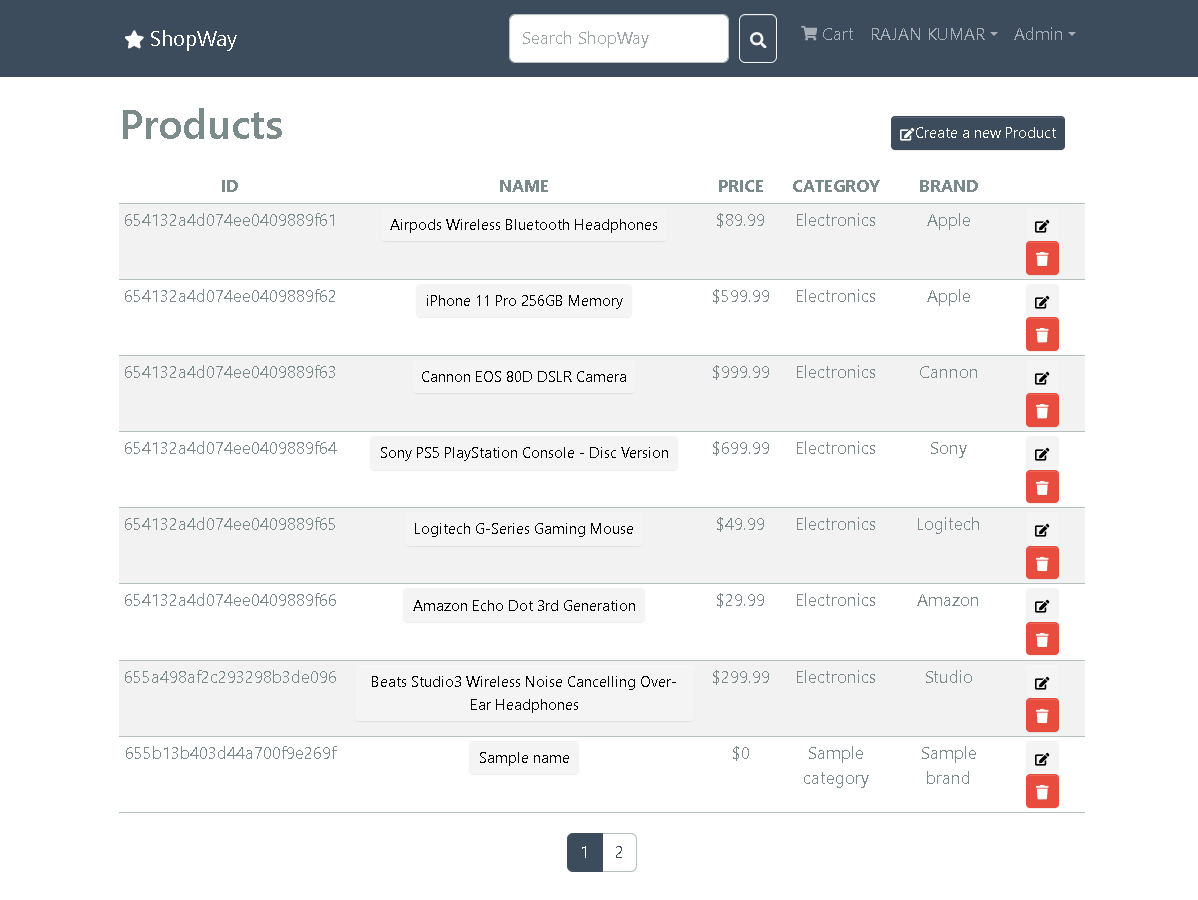Click the $999.99 price cell

point(740,372)
